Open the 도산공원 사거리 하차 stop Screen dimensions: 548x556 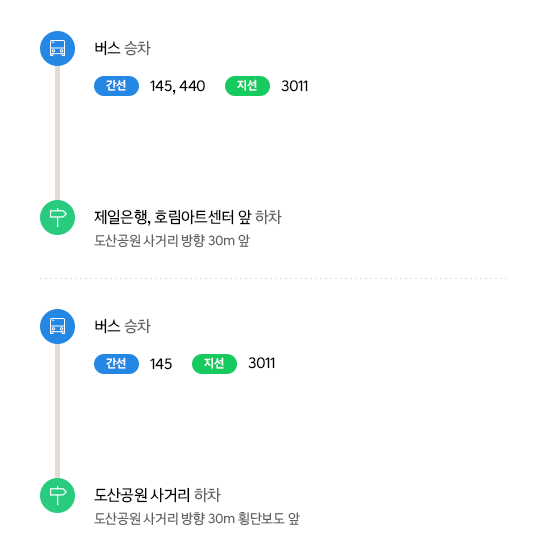157,495
